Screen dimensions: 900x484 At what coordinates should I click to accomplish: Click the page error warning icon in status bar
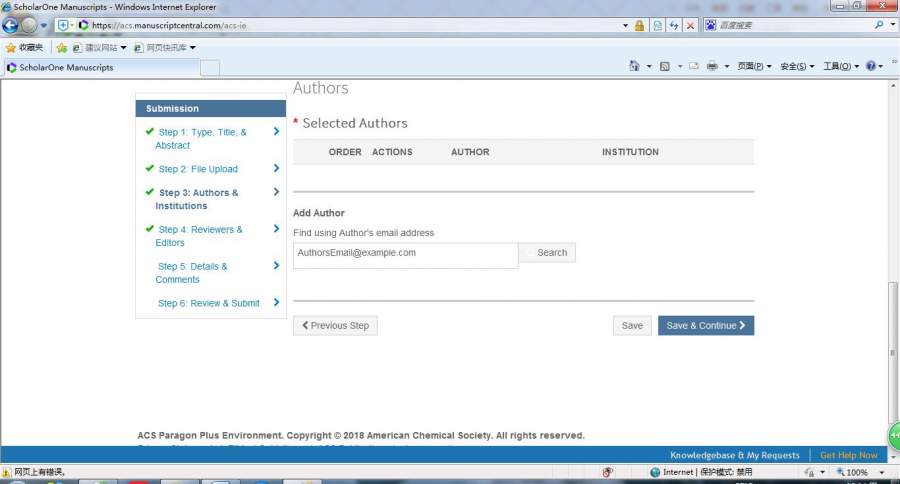[x=6, y=473]
